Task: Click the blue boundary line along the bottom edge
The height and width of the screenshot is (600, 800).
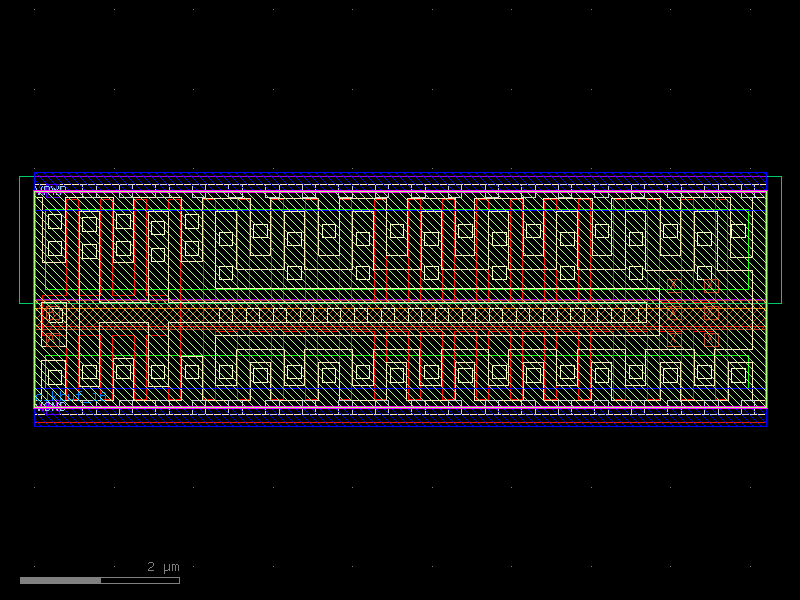Action: pyautogui.click(x=400, y=426)
